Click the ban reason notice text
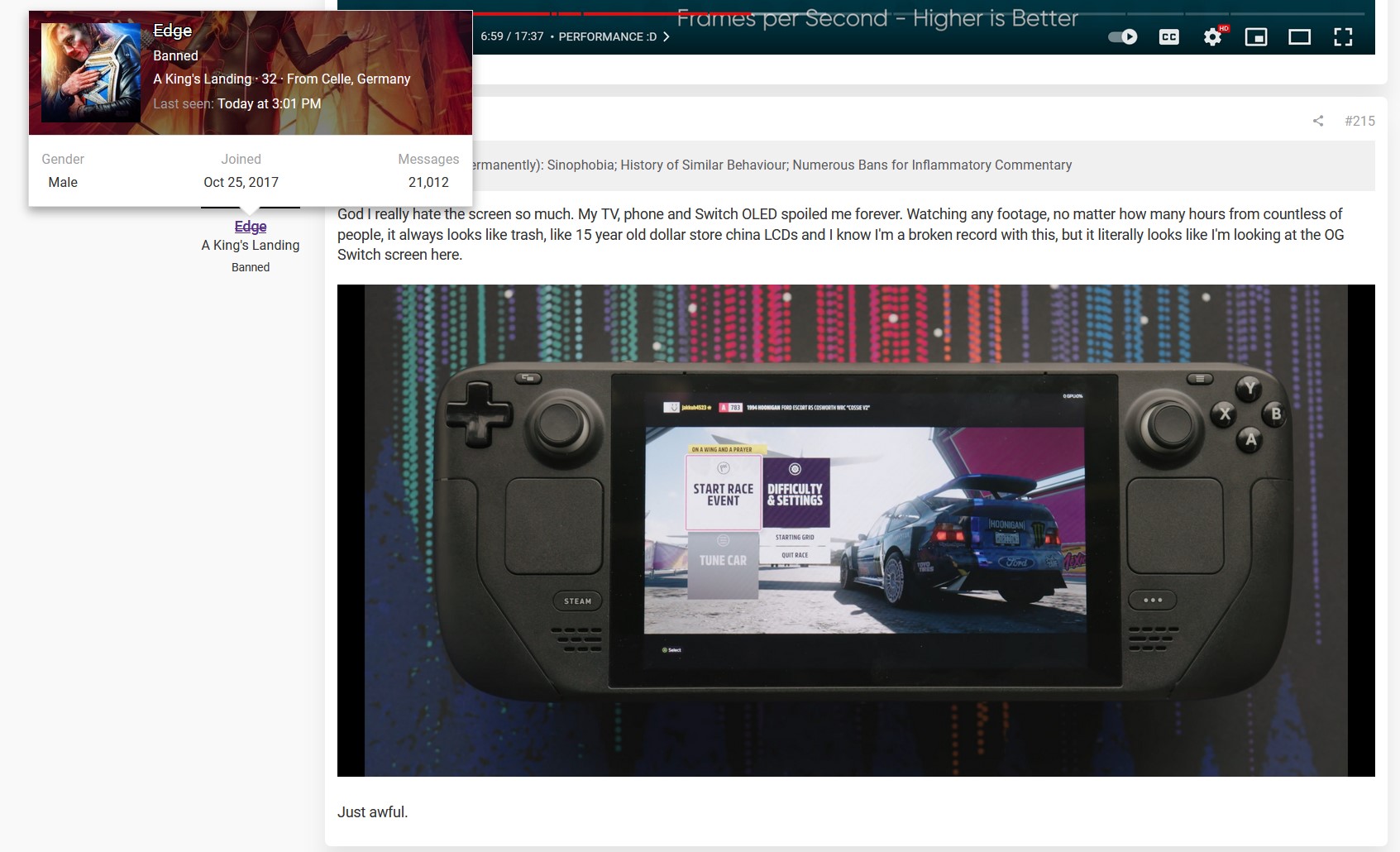Viewport: 1400px width, 852px height. [x=772, y=165]
